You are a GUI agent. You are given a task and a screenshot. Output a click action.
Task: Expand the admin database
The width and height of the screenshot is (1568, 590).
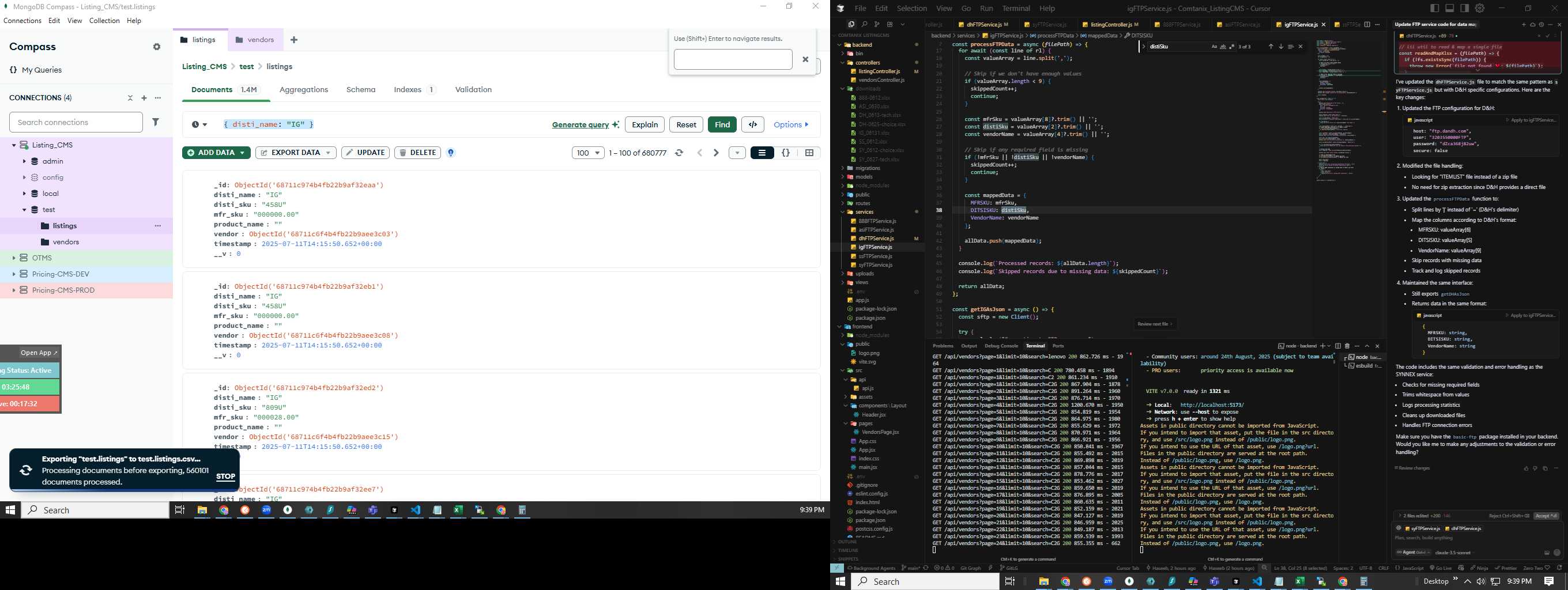(x=24, y=161)
